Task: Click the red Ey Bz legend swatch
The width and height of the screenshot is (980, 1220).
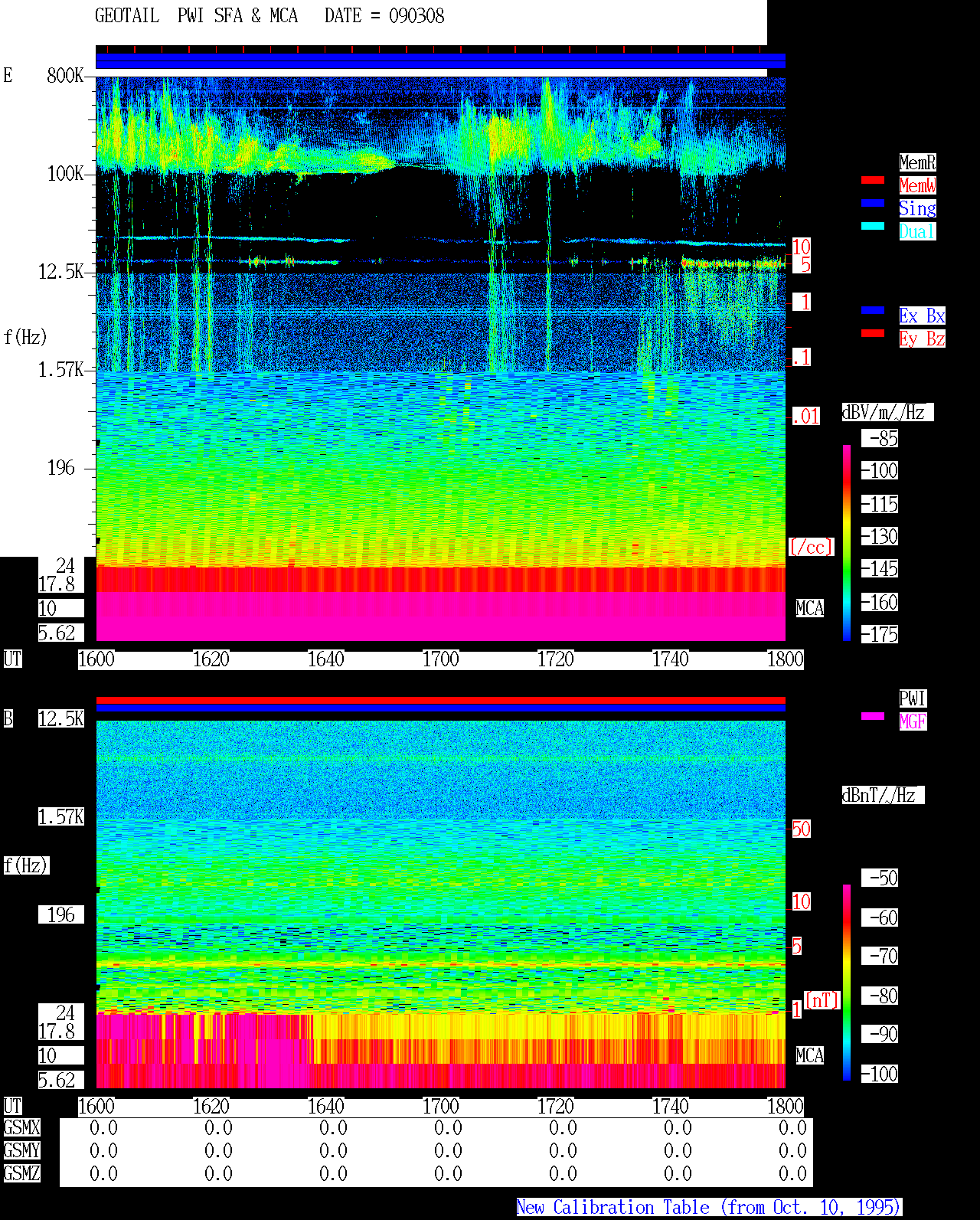Action: (x=873, y=333)
